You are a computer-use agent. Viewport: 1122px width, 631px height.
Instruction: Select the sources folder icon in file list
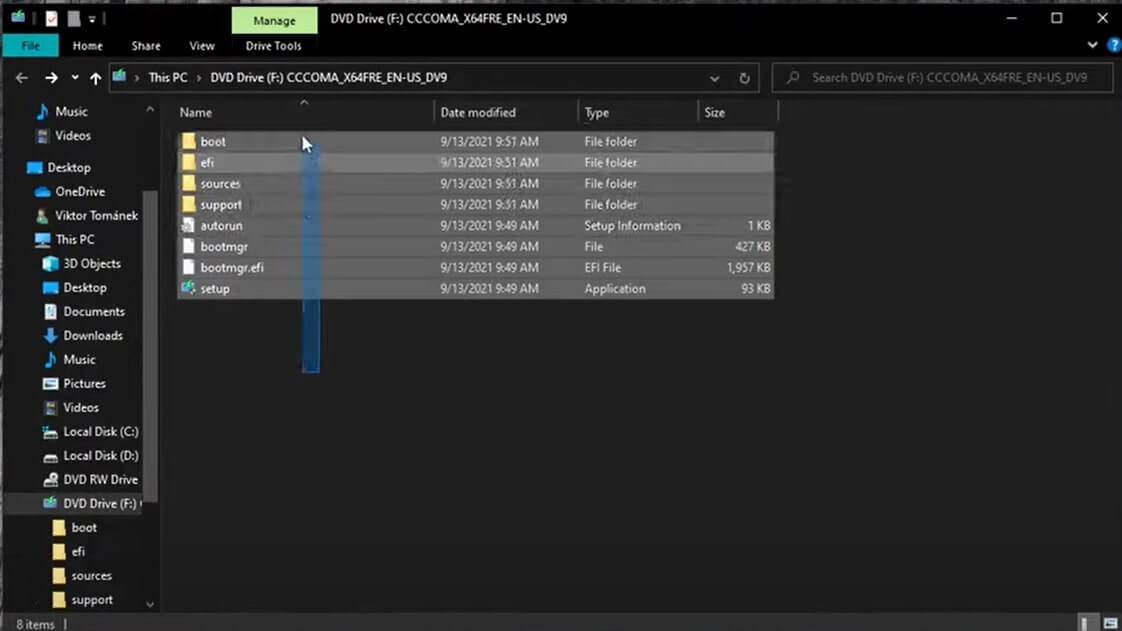(x=188, y=183)
